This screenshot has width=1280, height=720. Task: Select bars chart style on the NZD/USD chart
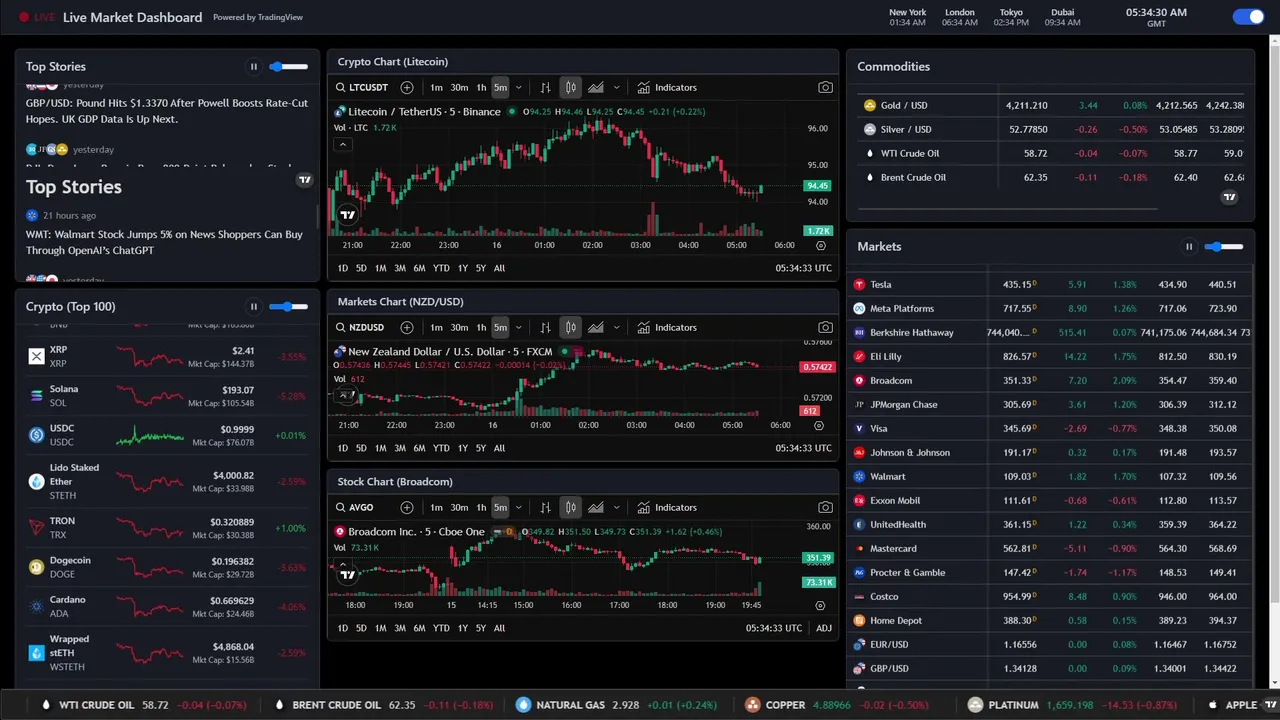[545, 327]
